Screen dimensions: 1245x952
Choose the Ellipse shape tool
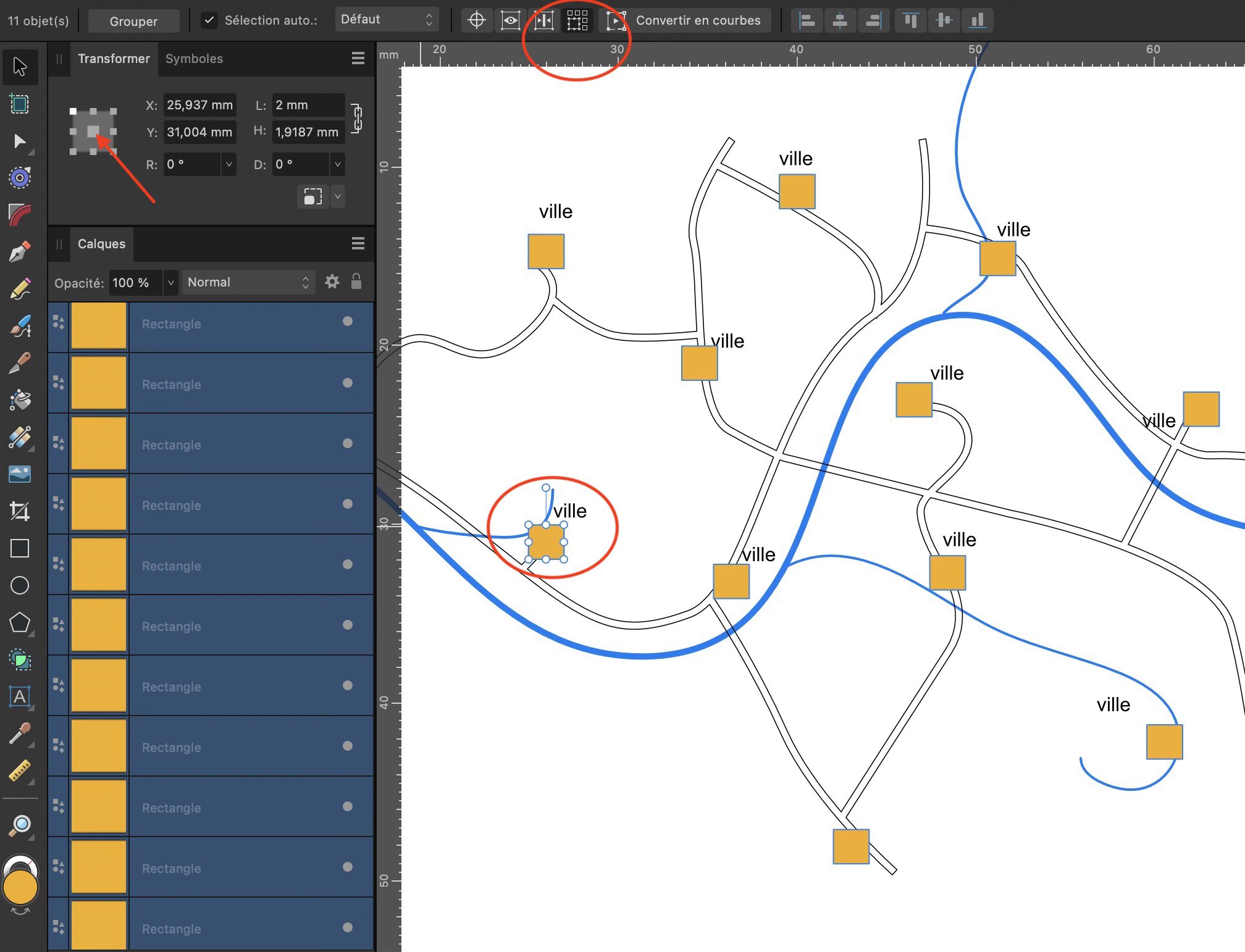tap(20, 585)
